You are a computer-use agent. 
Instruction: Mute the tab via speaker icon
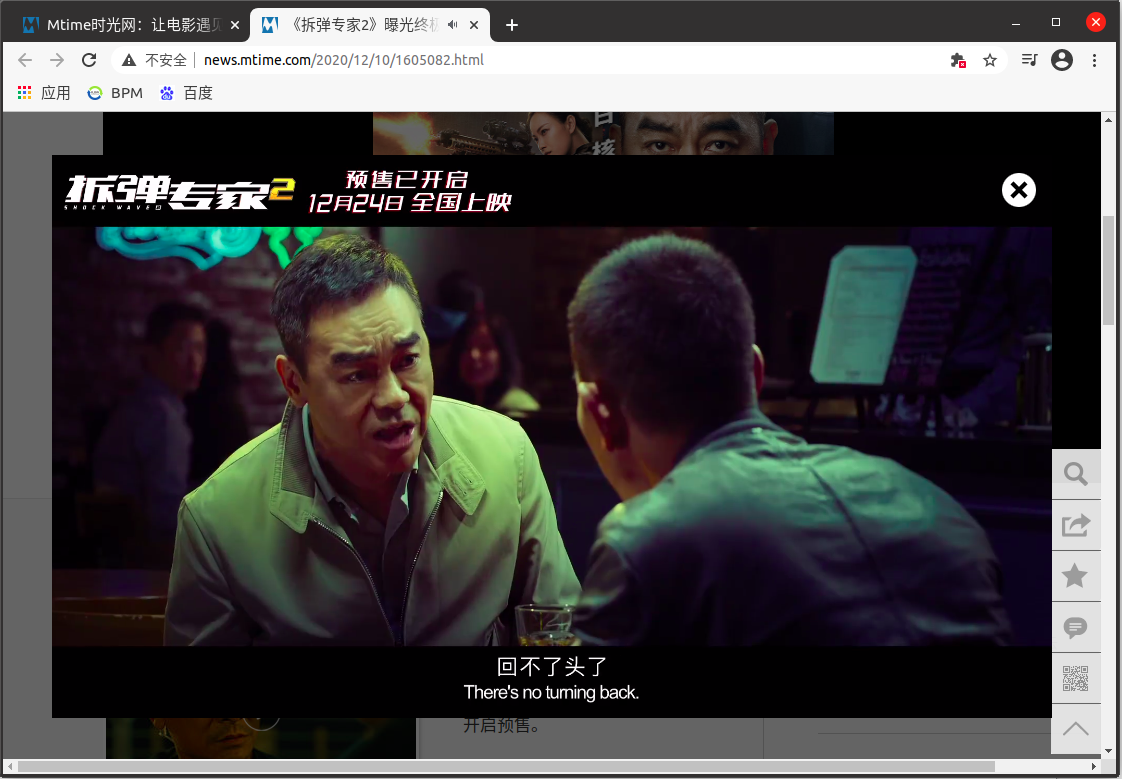pyautogui.click(x=452, y=25)
